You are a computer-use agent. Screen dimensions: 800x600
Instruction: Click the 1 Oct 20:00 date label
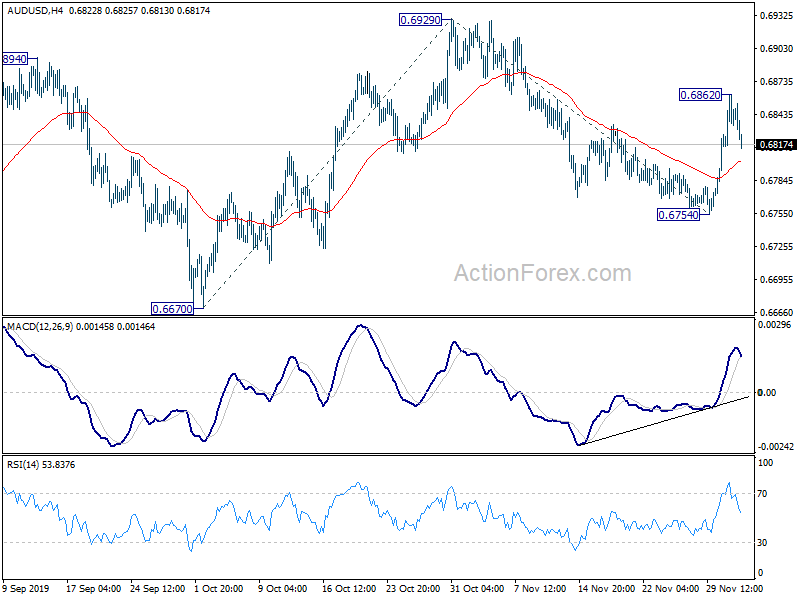[x=220, y=589]
